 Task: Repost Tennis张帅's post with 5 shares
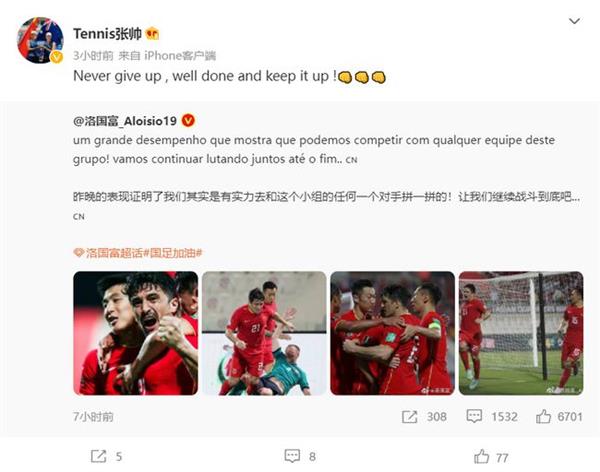[98, 456]
